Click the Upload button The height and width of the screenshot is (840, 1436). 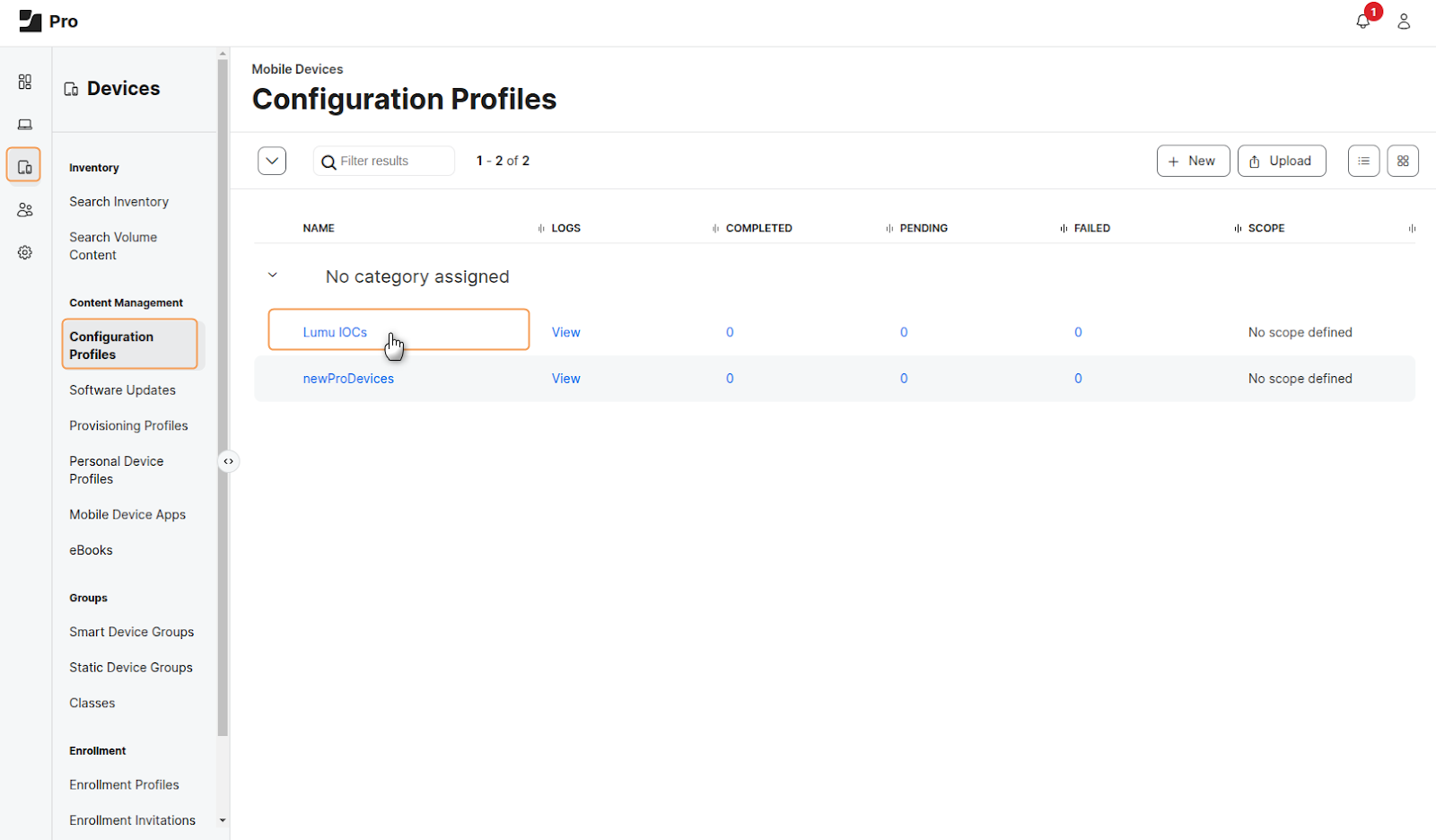tap(1281, 161)
